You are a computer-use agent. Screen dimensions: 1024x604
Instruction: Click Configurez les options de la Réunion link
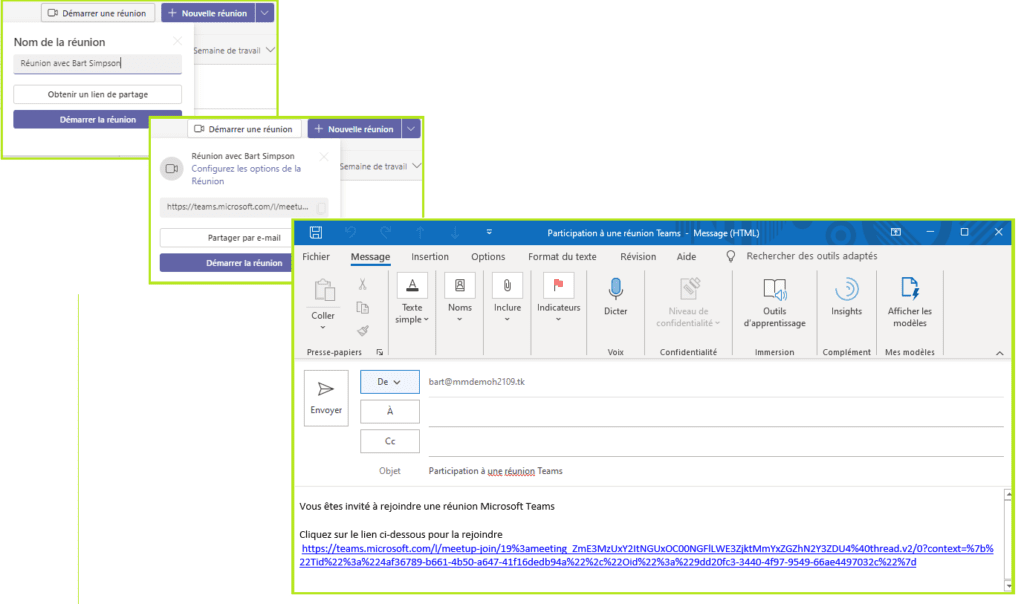tap(246, 175)
